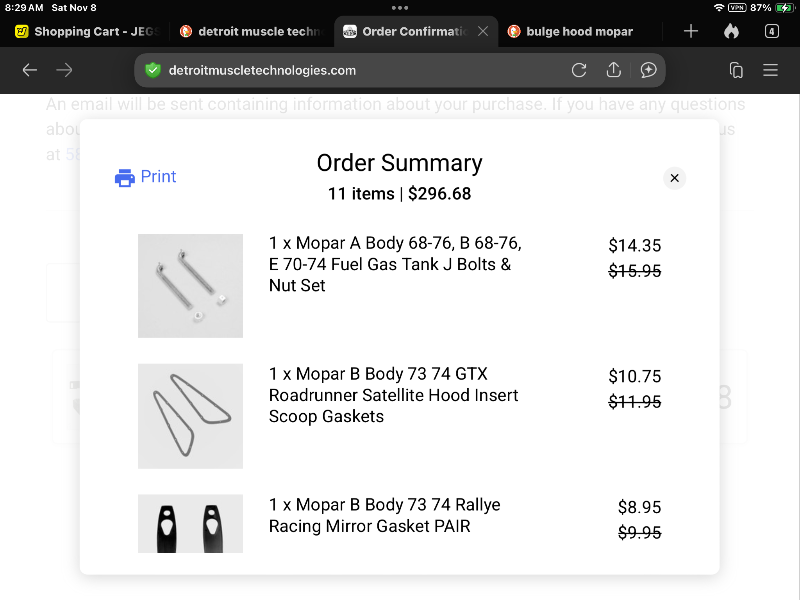Viewport: 800px width, 600px height.
Task: Open a new tab with plus
Action: pos(691,31)
